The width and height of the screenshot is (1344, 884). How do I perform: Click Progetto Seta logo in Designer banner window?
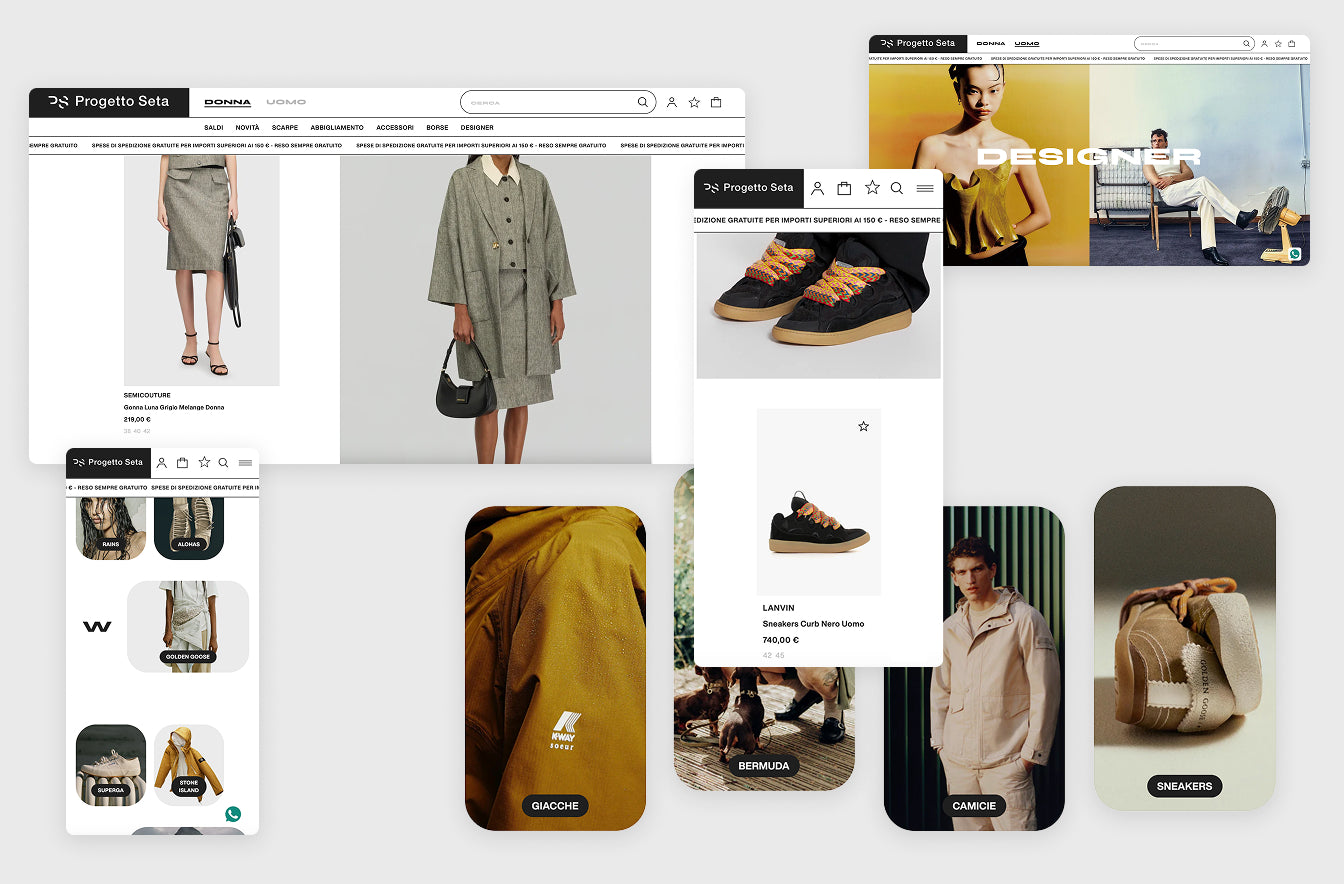(x=918, y=43)
